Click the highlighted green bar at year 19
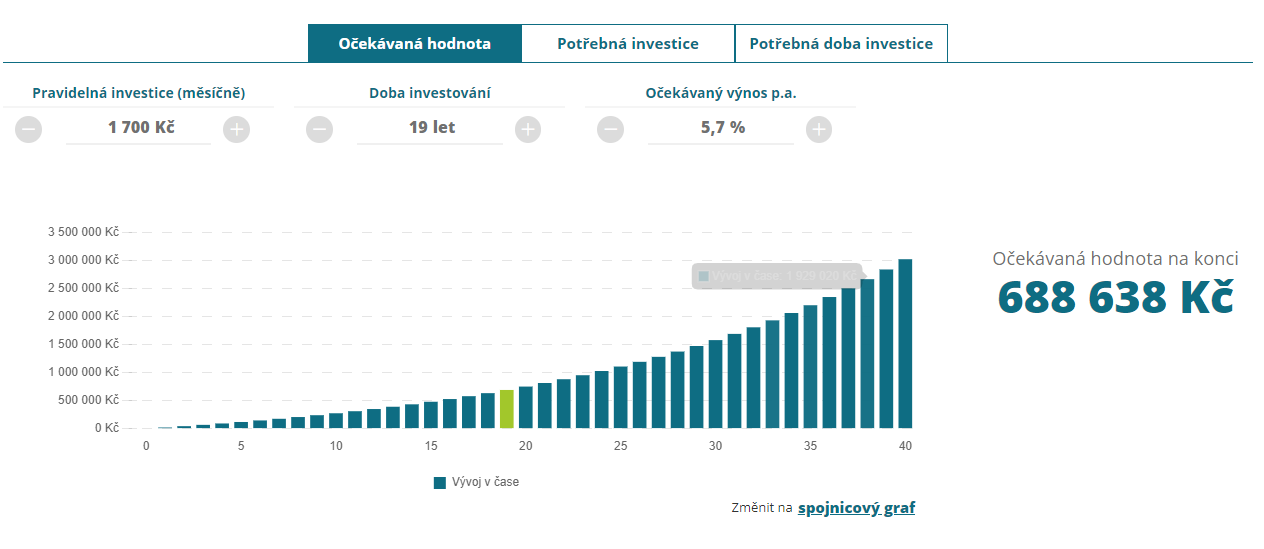This screenshot has width=1264, height=549. pos(507,409)
